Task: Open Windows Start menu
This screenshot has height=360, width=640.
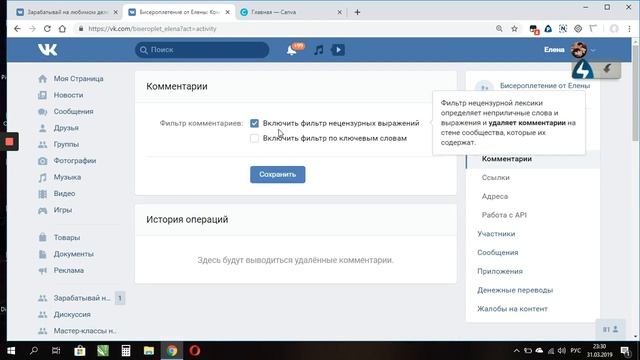Action: click(x=11, y=351)
